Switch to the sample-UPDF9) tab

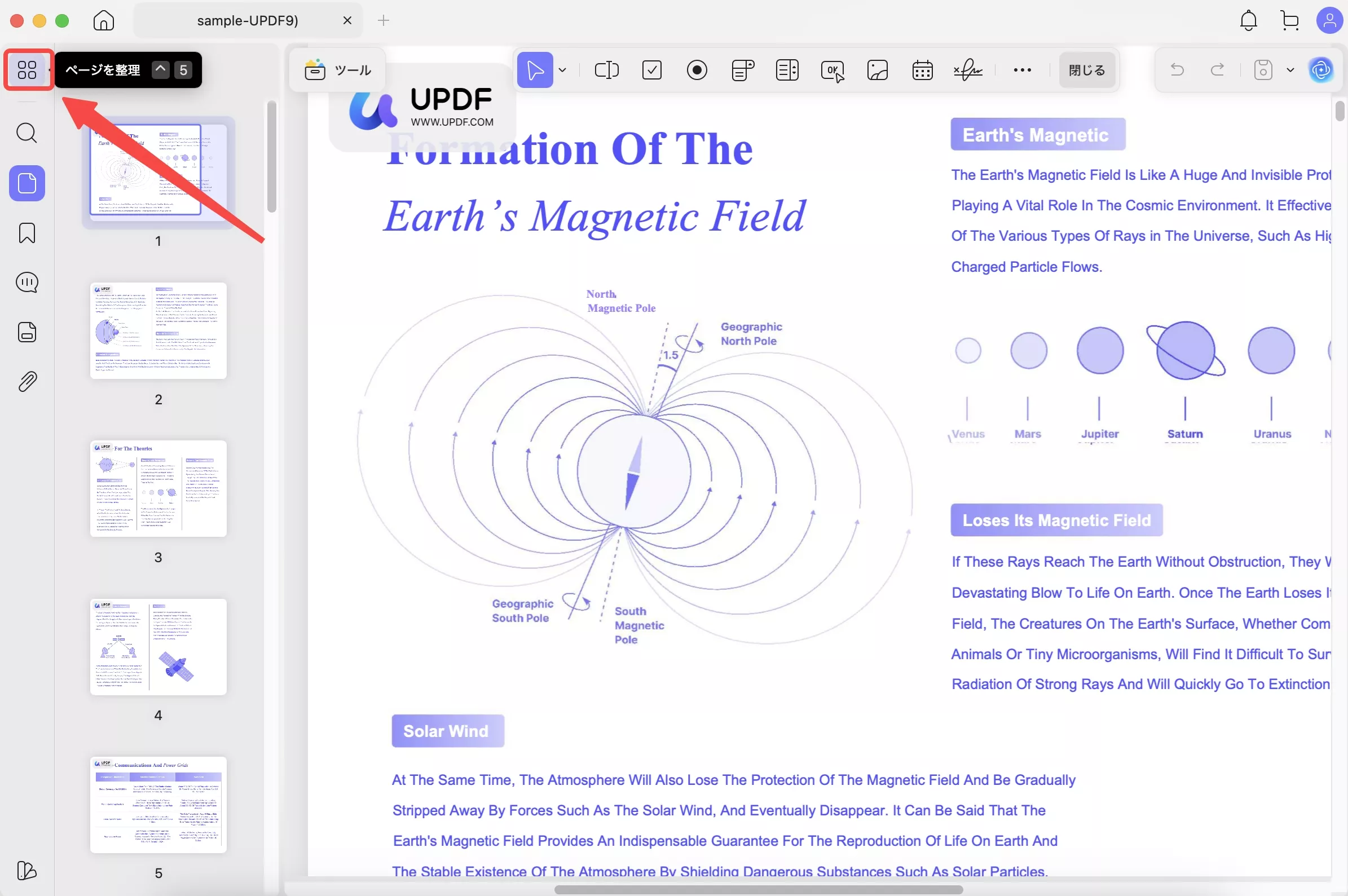(248, 20)
